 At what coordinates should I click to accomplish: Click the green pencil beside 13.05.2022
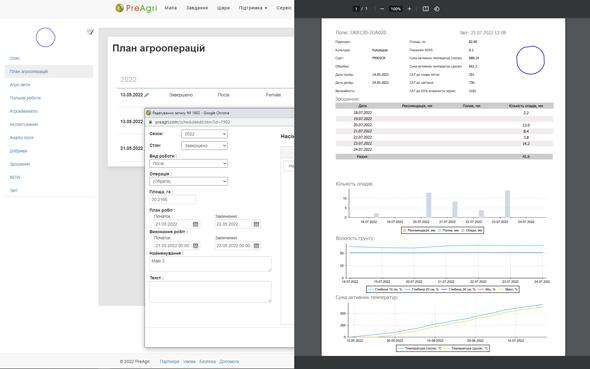click(147, 95)
